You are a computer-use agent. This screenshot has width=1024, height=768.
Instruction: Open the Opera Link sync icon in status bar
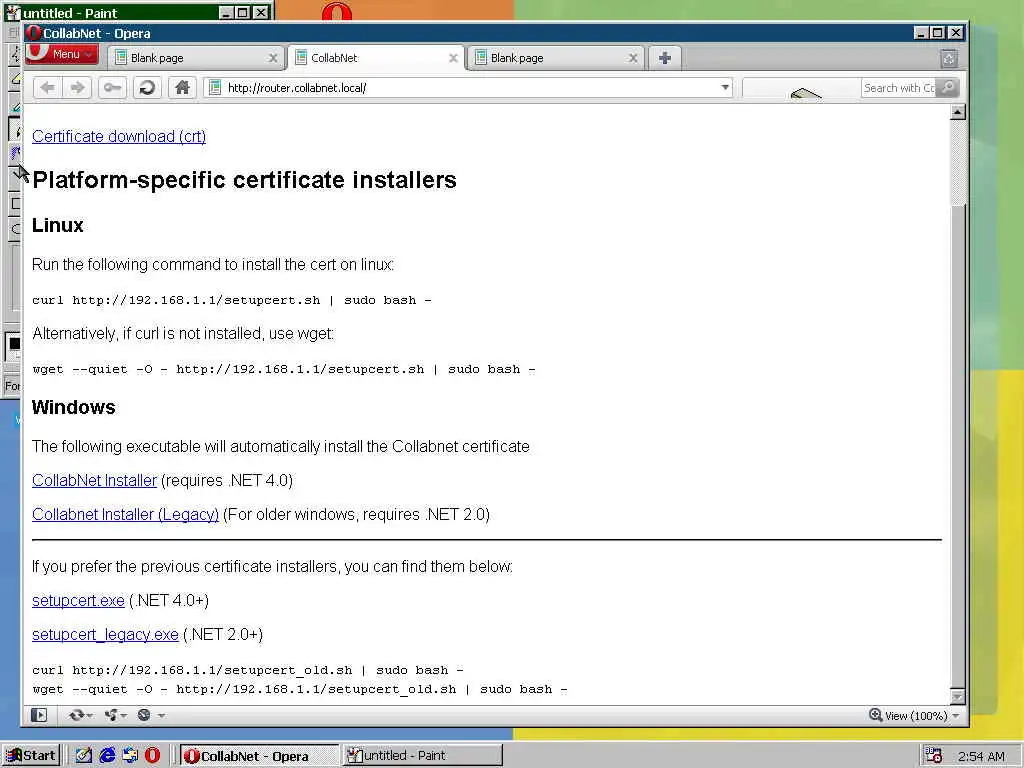tap(76, 715)
